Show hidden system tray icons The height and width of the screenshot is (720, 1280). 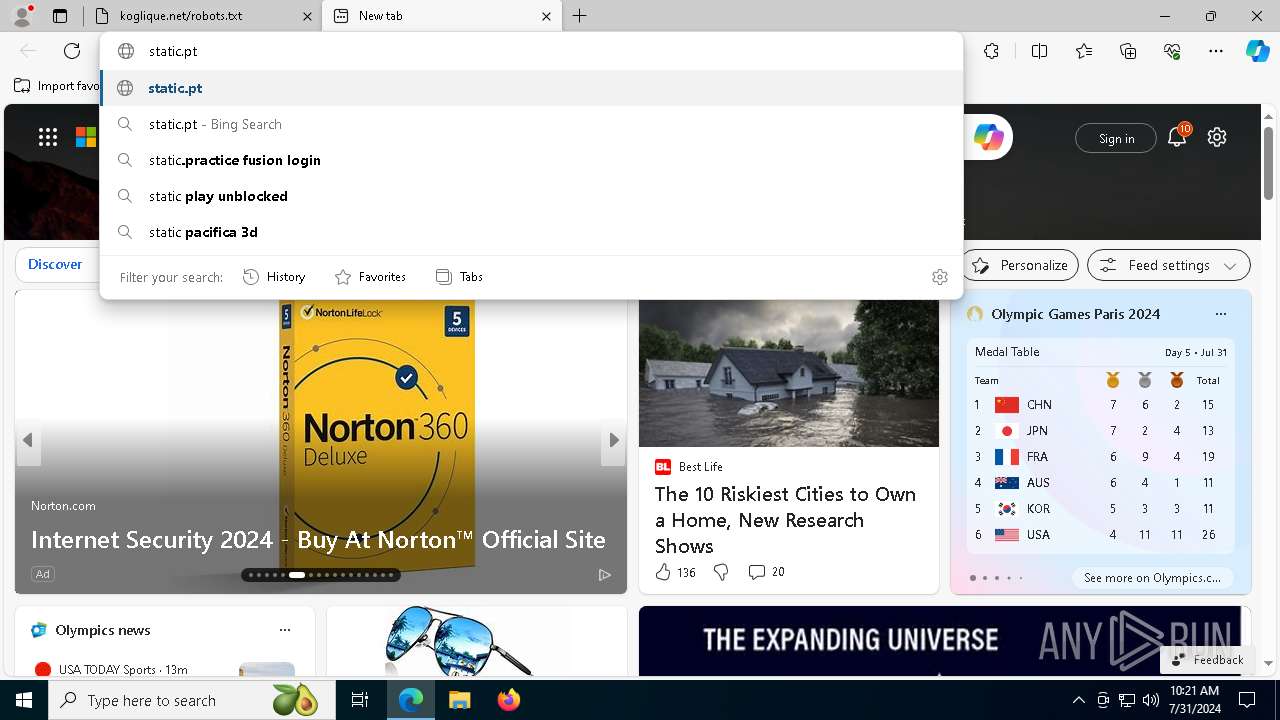pyautogui.click(x=1078, y=700)
